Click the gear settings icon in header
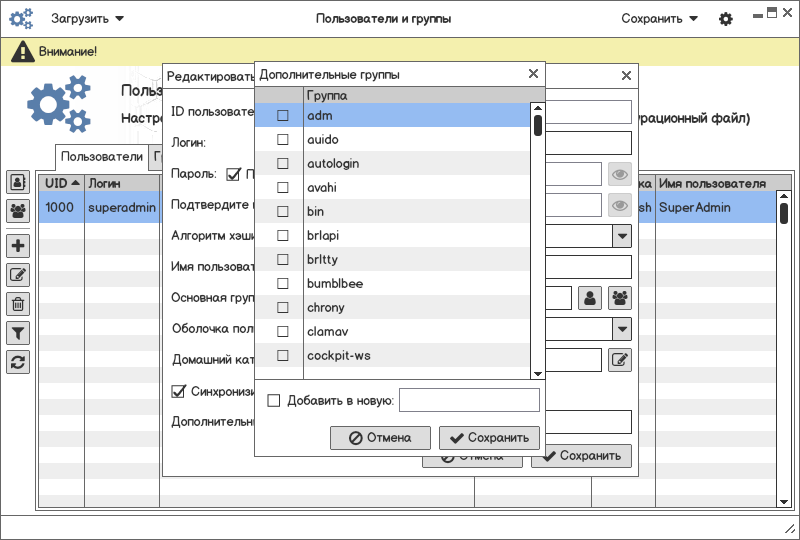Viewport: 800px width, 540px height. pyautogui.click(x=726, y=19)
